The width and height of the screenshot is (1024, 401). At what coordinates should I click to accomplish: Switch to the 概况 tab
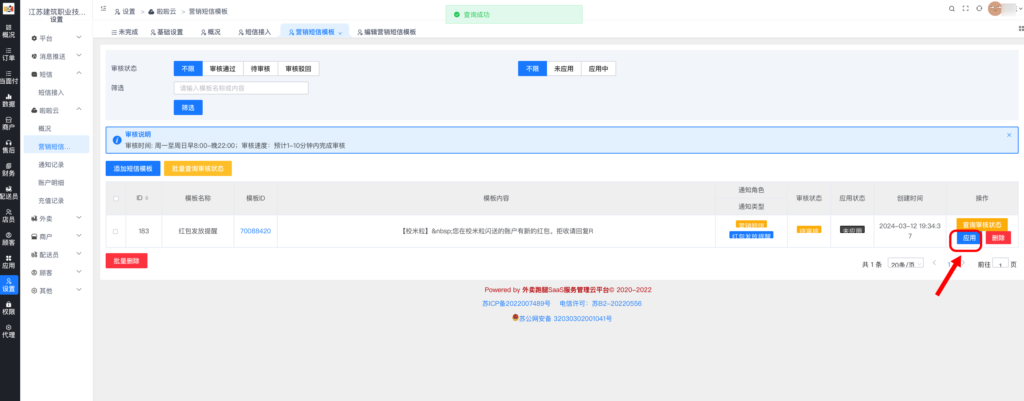[x=210, y=31]
